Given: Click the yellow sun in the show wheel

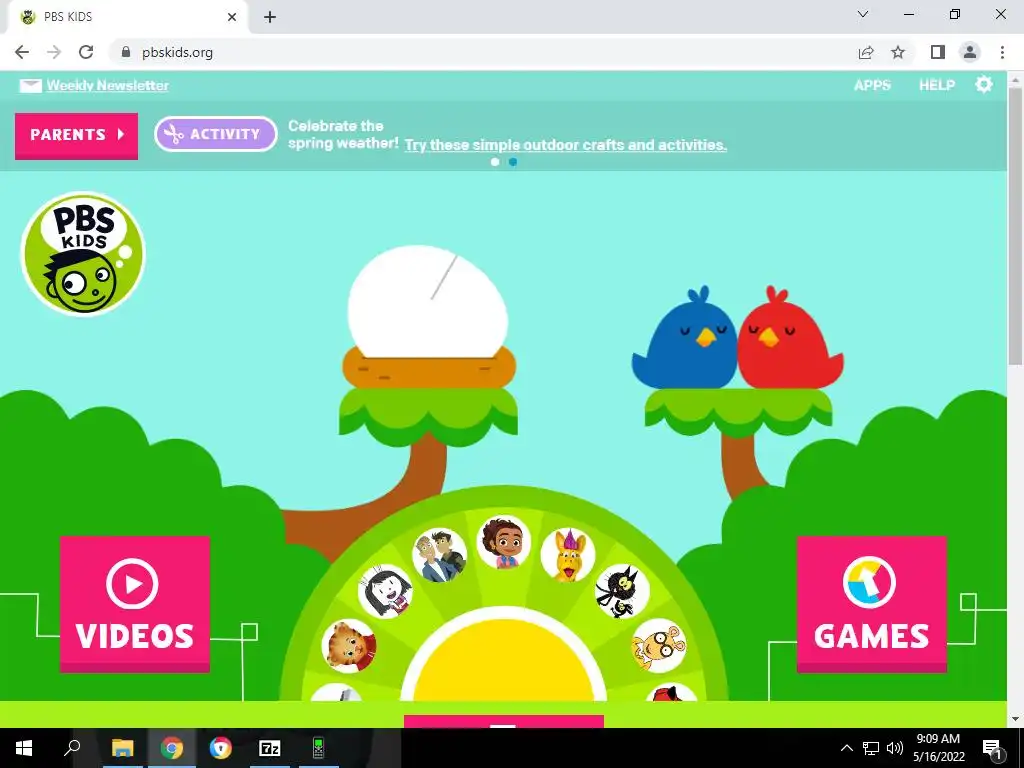Looking at the screenshot, I should tap(504, 660).
